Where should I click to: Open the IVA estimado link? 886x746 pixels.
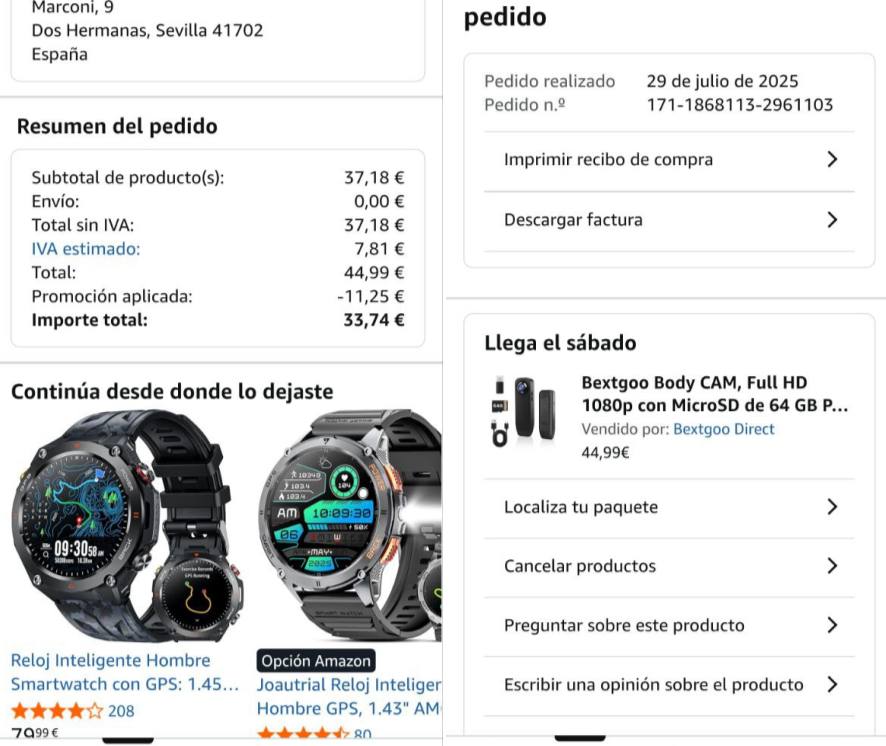[86, 249]
